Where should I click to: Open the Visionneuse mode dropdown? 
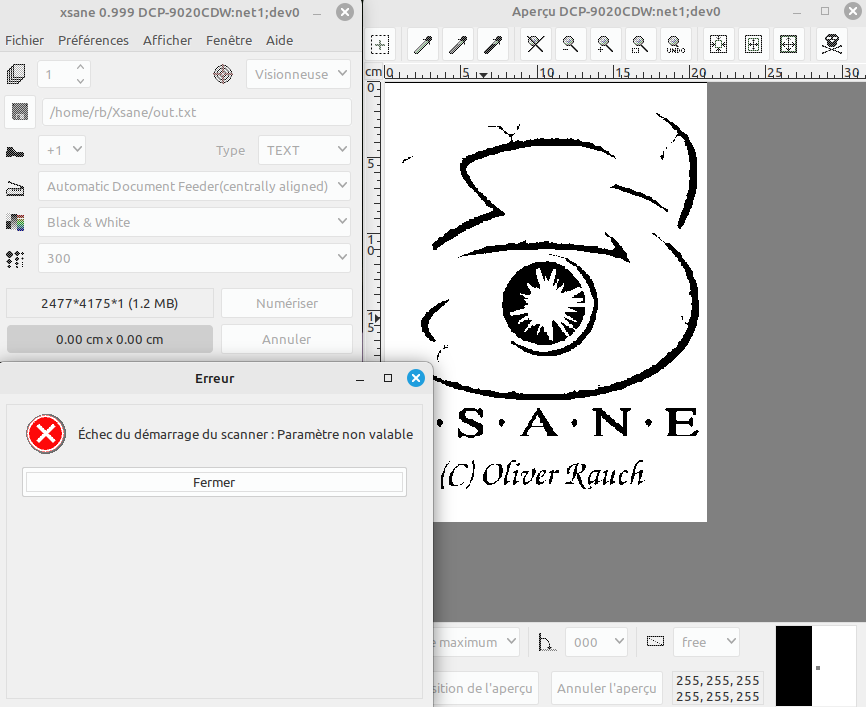pyautogui.click(x=298, y=74)
